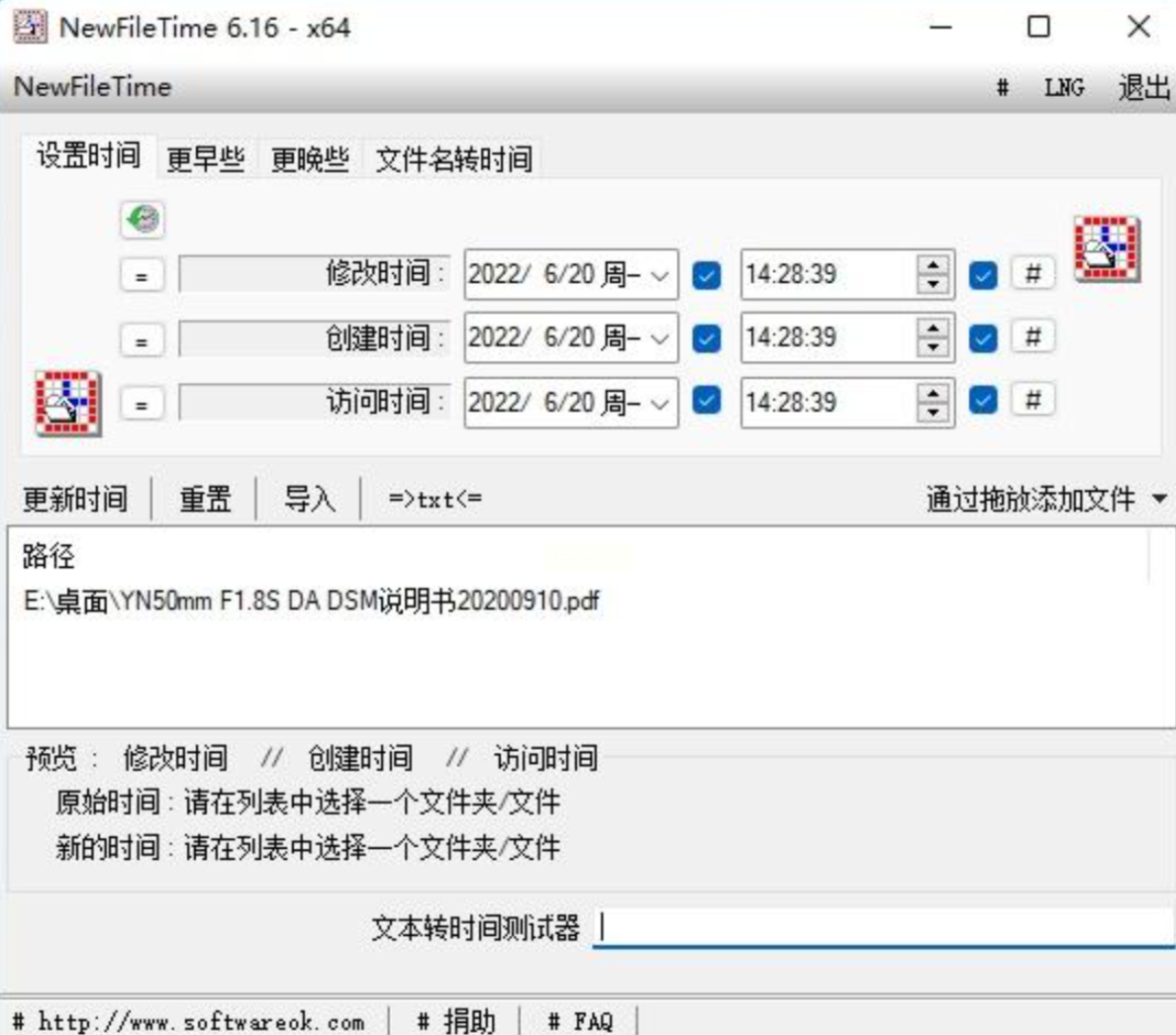The width and height of the screenshot is (1176, 1035).
Task: Click the = button beside 创建时间
Action: 142,339
